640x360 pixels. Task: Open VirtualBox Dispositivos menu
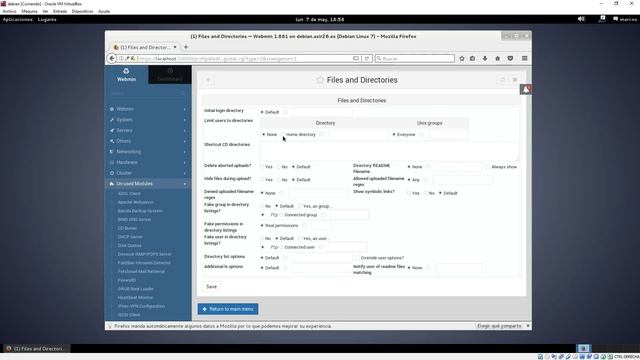(x=82, y=11)
